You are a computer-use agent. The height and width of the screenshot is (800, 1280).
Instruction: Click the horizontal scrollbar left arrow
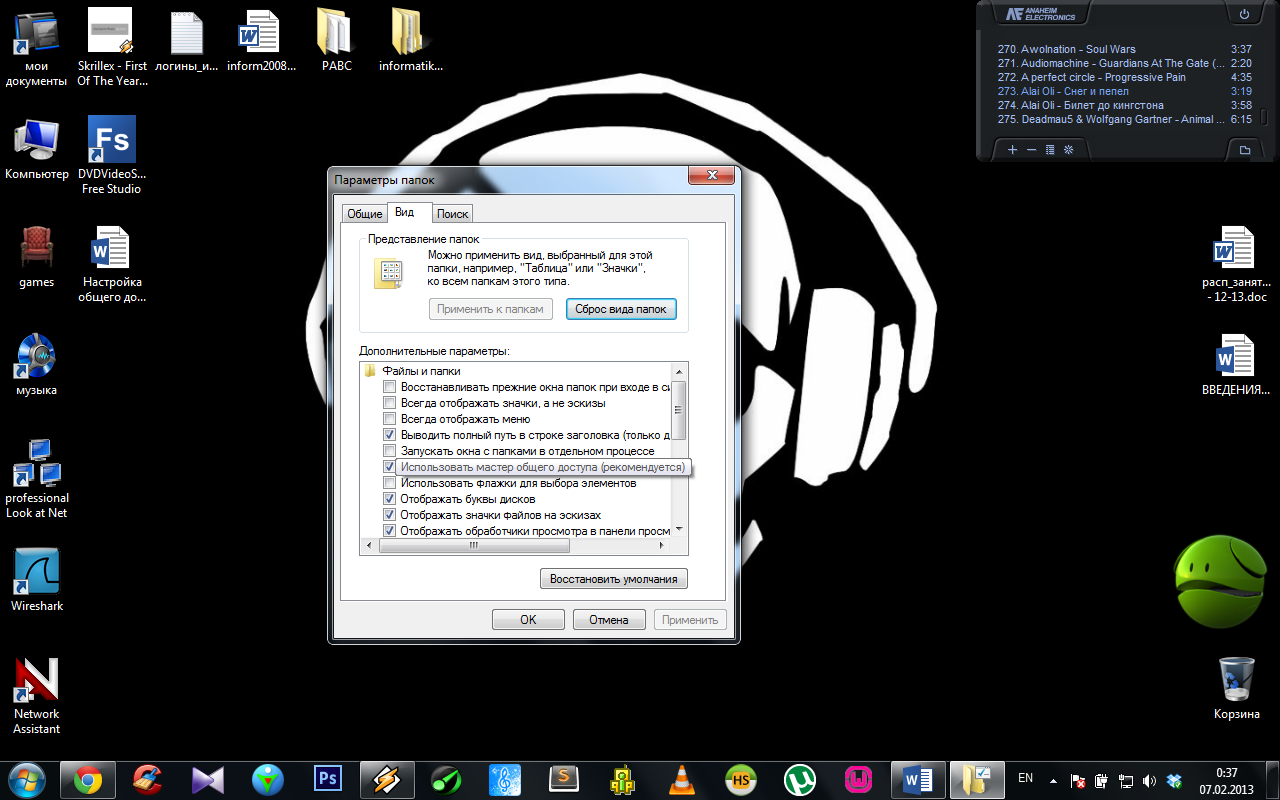coord(368,546)
